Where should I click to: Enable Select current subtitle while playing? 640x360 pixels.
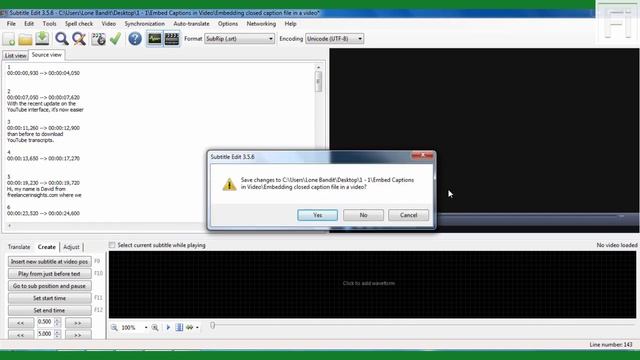[112, 245]
